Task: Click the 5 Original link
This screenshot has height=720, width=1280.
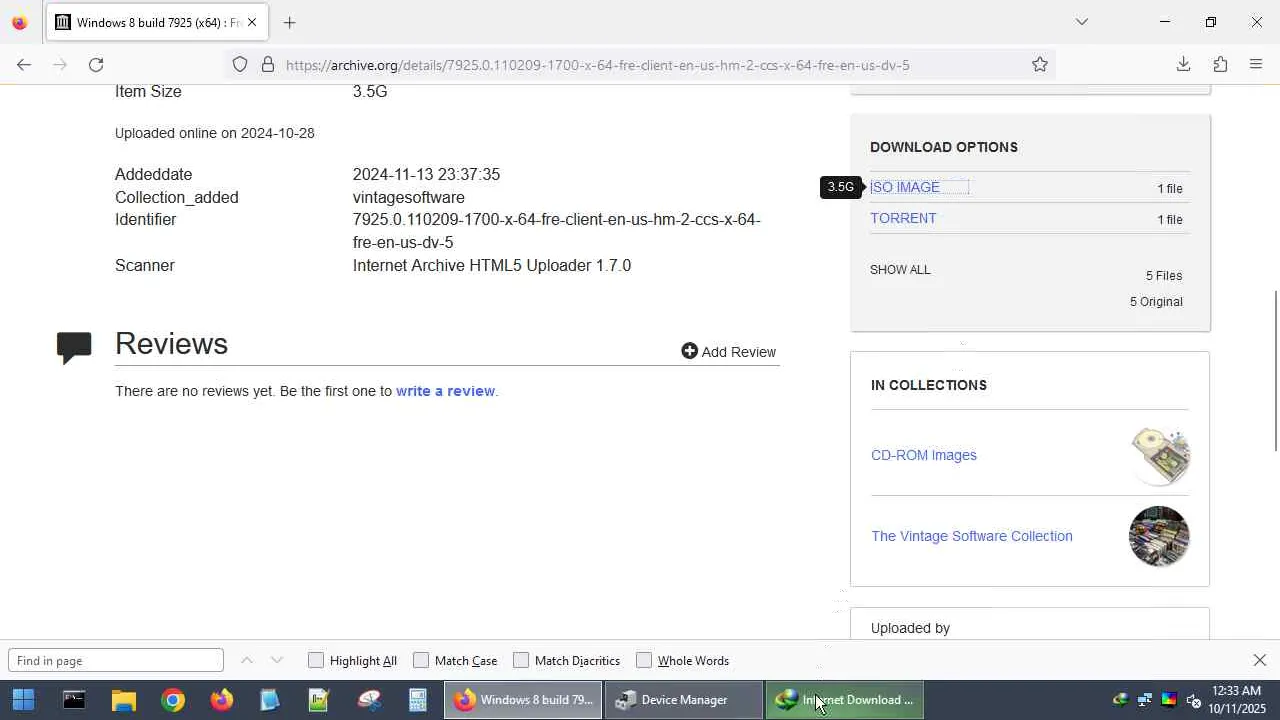Action: point(1156,302)
